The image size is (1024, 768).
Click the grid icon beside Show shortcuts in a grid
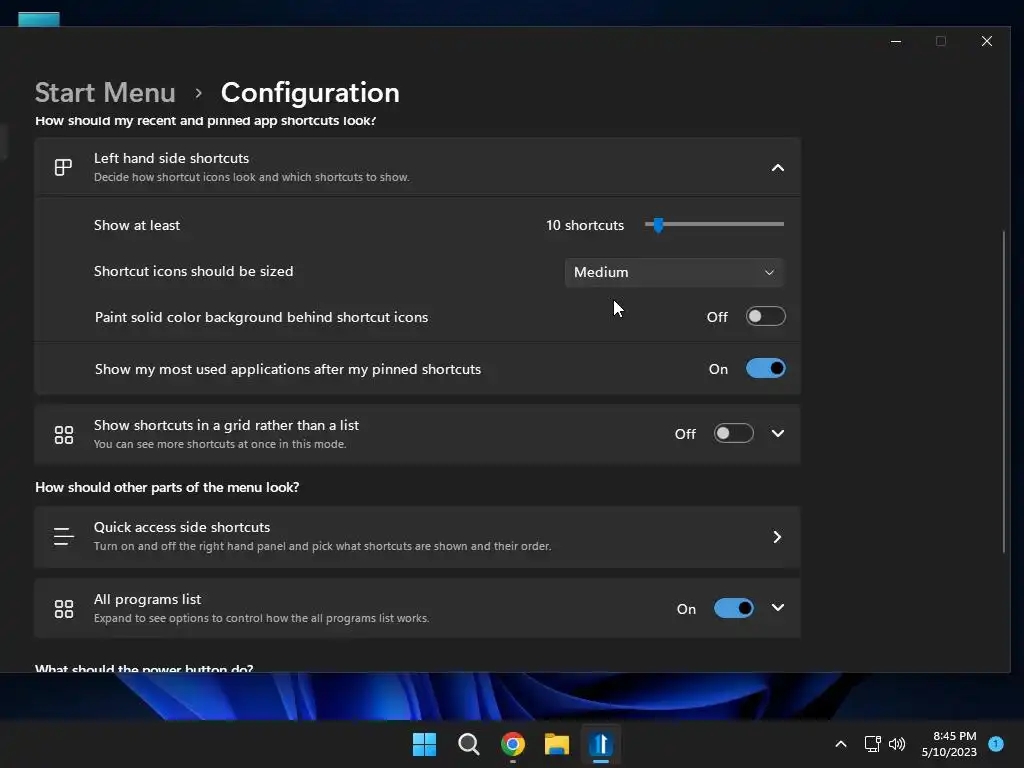pyautogui.click(x=63, y=435)
